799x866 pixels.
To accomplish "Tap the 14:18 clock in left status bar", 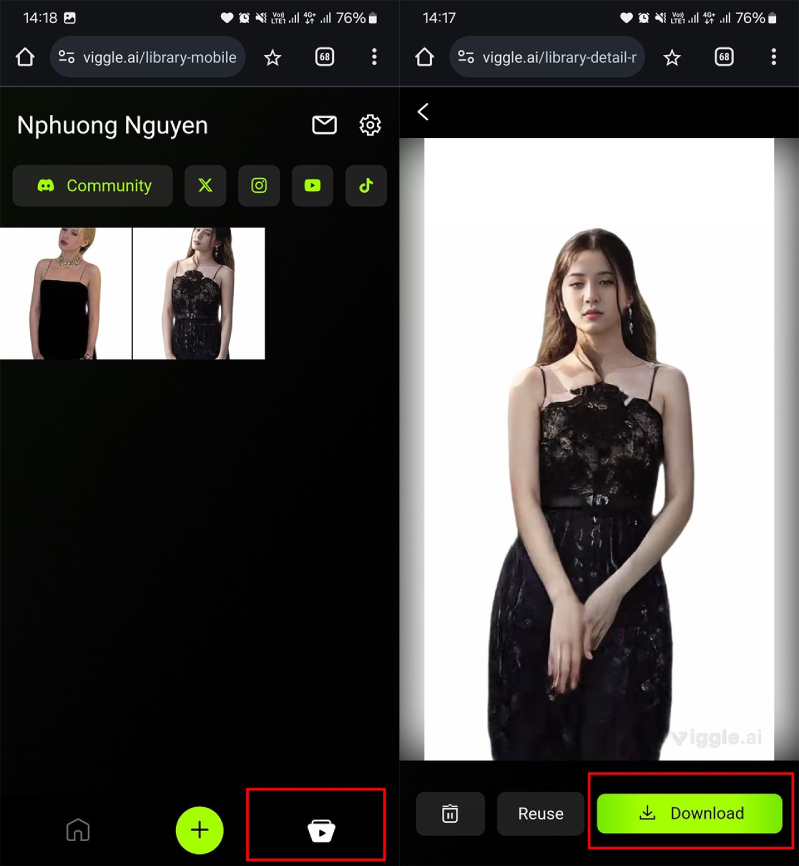I will 40,18.
